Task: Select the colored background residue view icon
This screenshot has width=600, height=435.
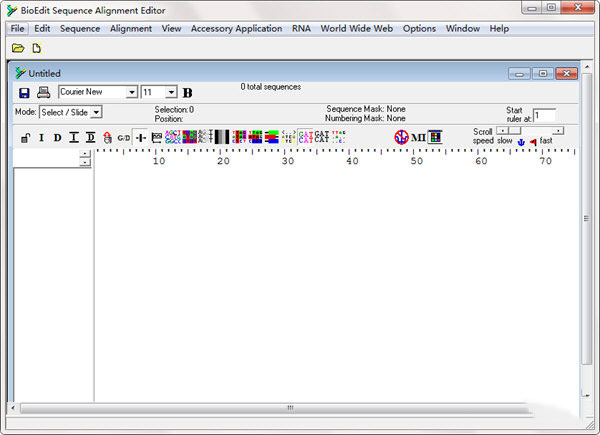Action: click(189, 137)
